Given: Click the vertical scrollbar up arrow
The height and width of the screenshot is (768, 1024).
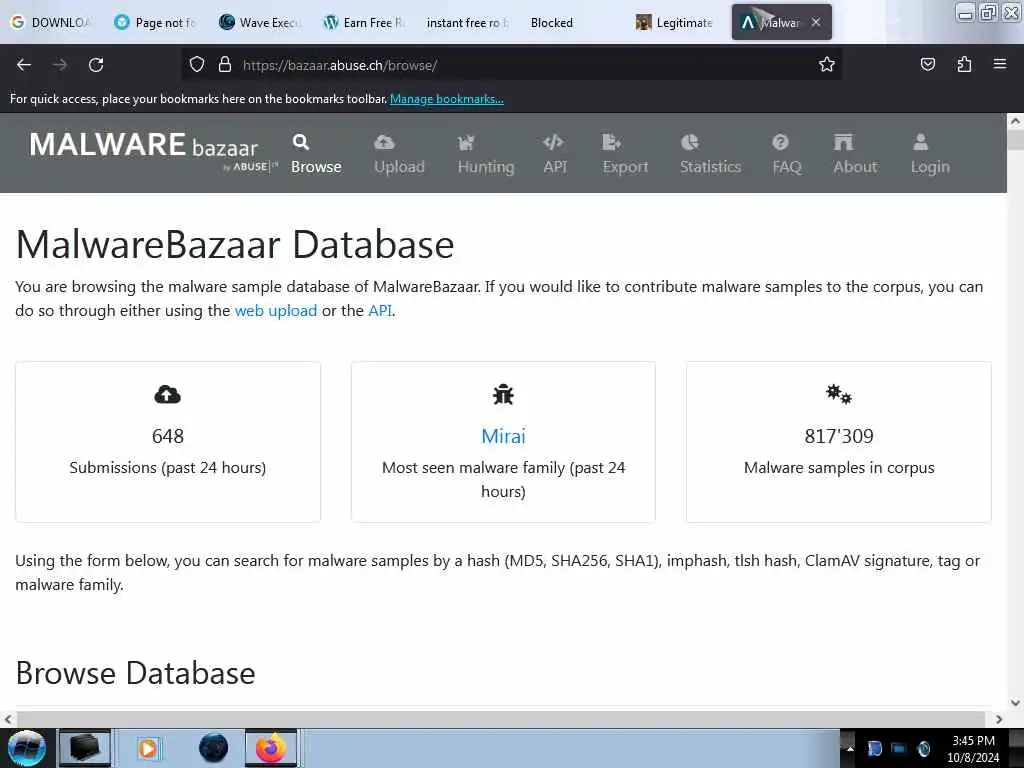Looking at the screenshot, I should (x=1015, y=121).
